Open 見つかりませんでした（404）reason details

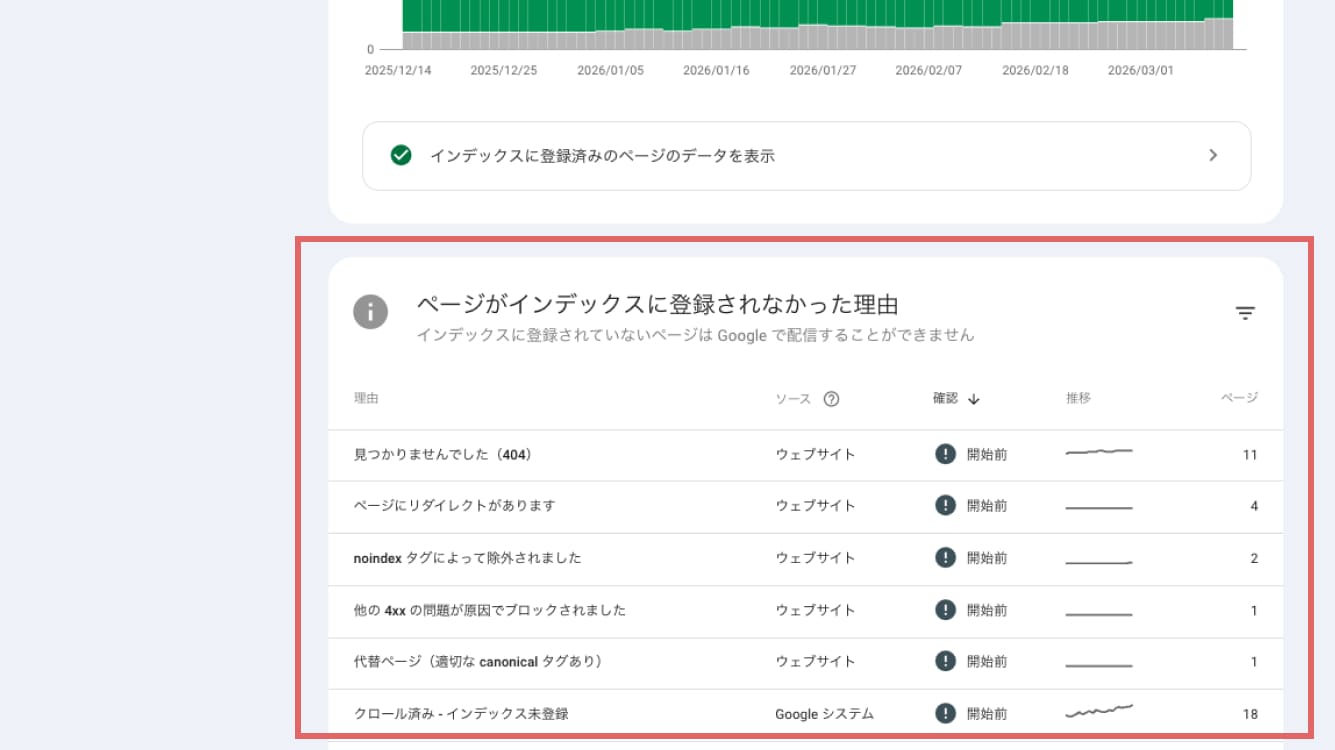[448, 454]
